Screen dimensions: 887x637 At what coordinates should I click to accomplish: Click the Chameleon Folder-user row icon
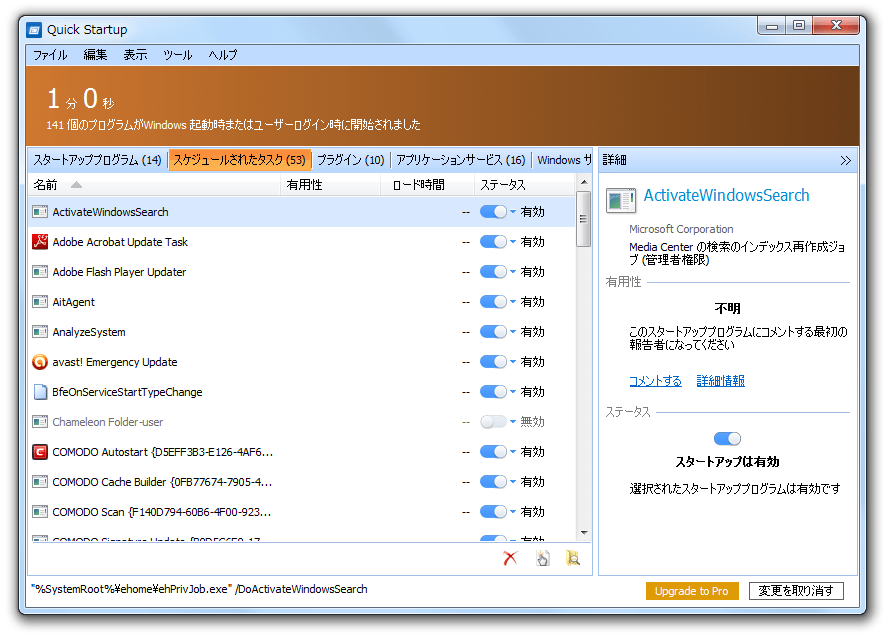click(x=40, y=422)
